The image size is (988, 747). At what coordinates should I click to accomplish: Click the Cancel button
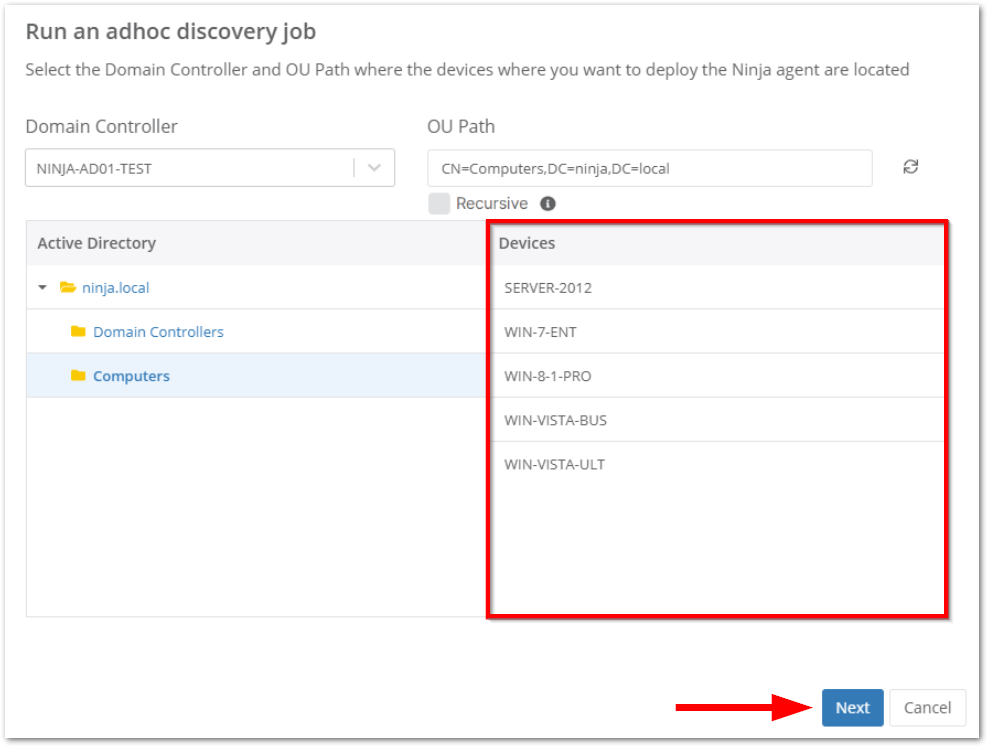tap(927, 707)
